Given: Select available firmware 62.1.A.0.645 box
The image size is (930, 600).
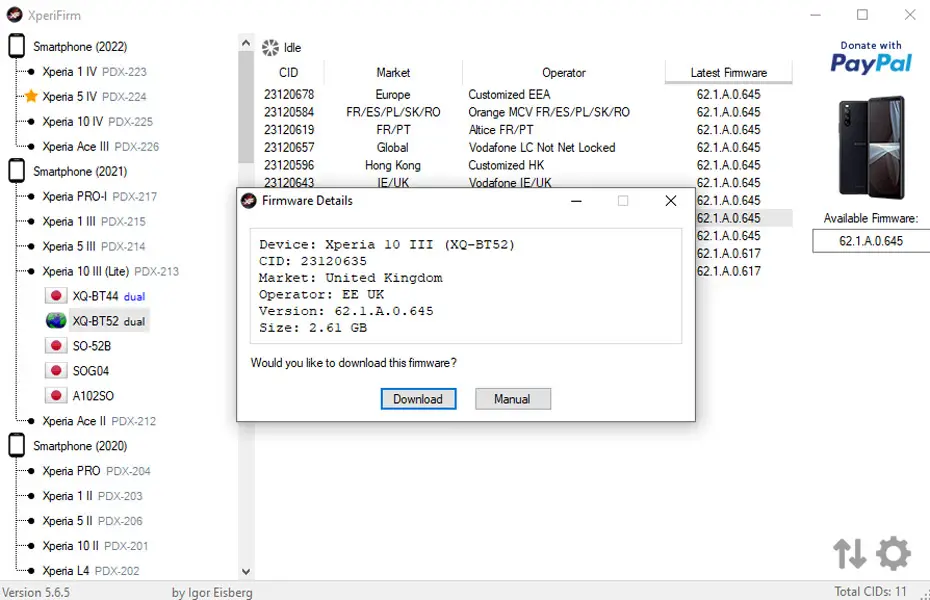Looking at the screenshot, I should coord(871,241).
